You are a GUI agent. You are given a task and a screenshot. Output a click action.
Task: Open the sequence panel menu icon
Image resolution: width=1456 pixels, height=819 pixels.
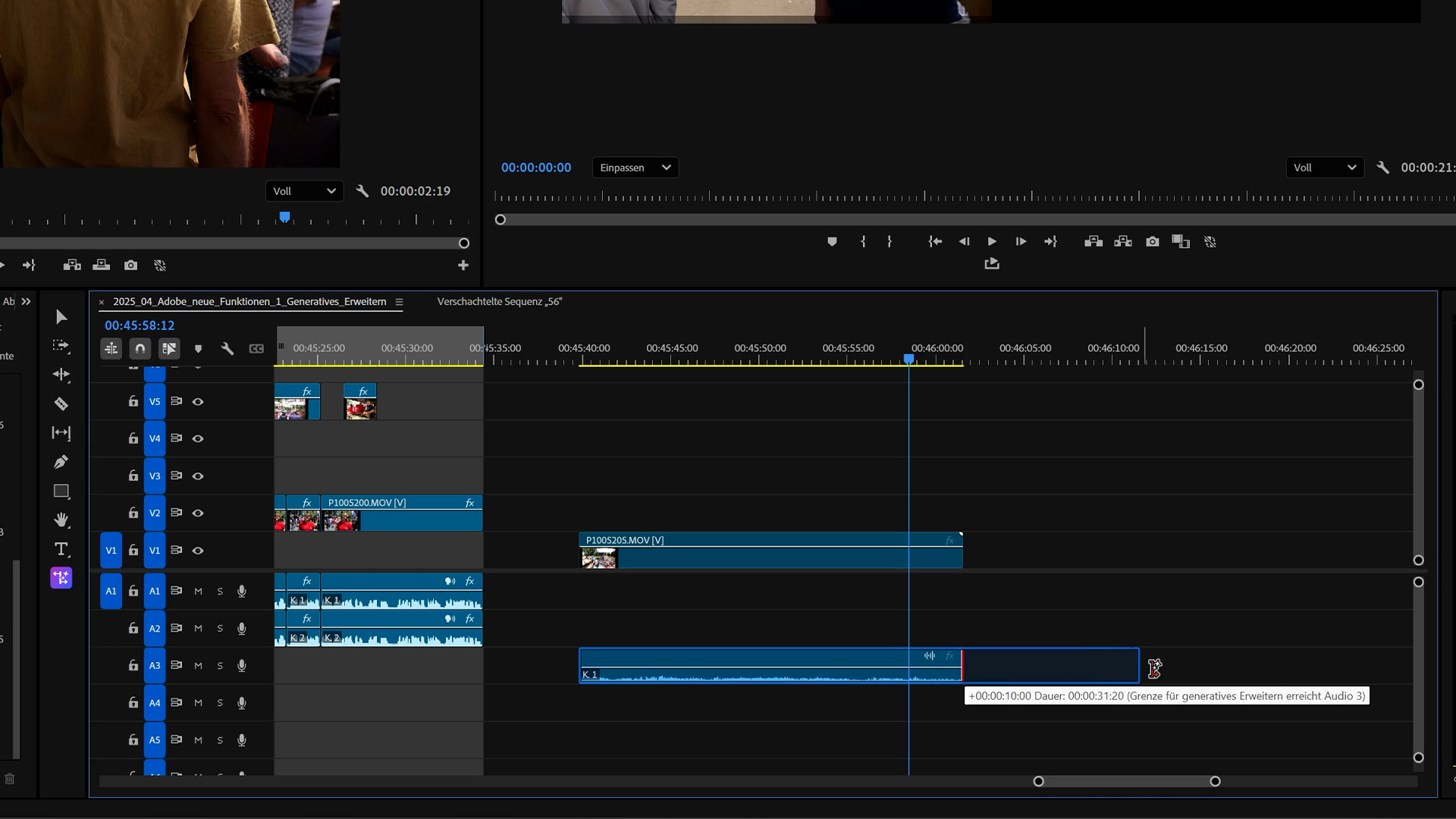coord(399,302)
